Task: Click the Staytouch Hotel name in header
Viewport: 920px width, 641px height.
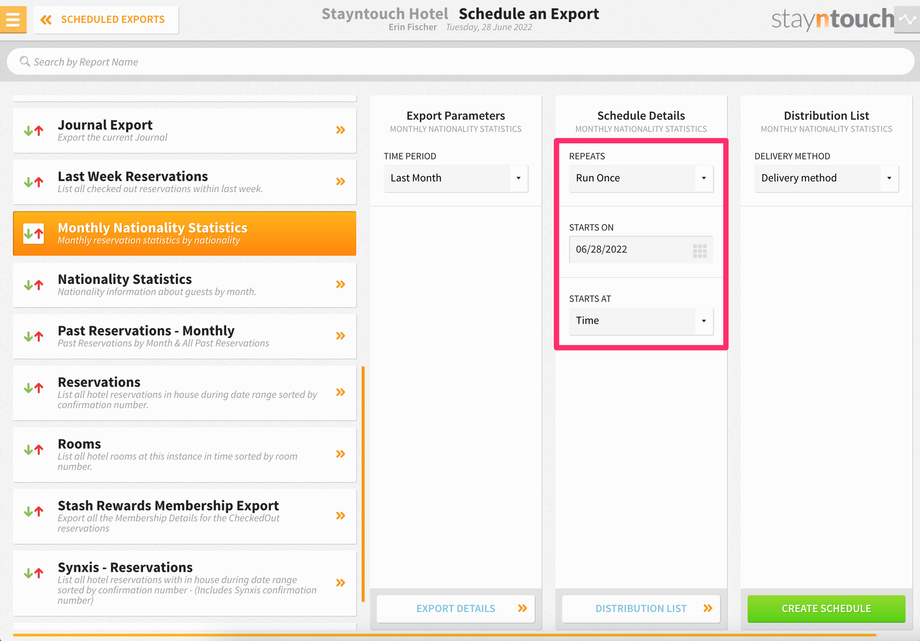Action: [385, 14]
